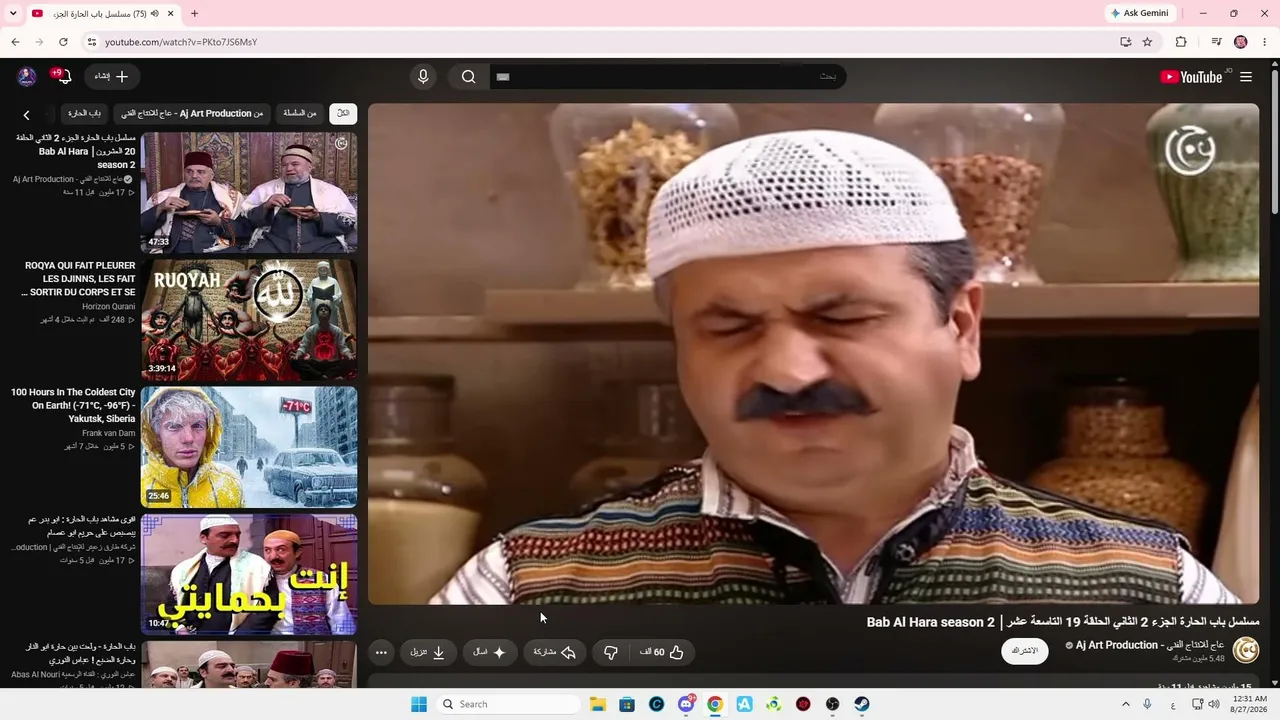This screenshot has width=1280, height=720.
Task: Open the account avatar menu
Action: [27, 77]
